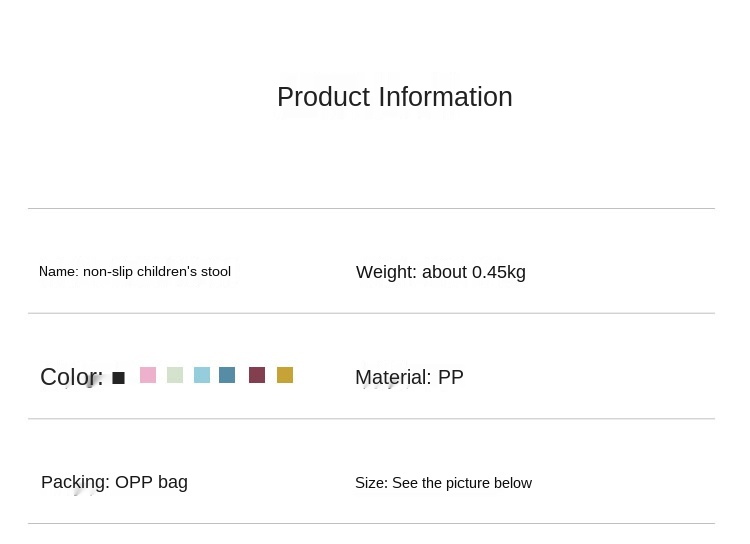Image resolution: width=750 pixels, height=544 pixels.
Task: Click the 'Material: PP' text
Action: coord(409,377)
